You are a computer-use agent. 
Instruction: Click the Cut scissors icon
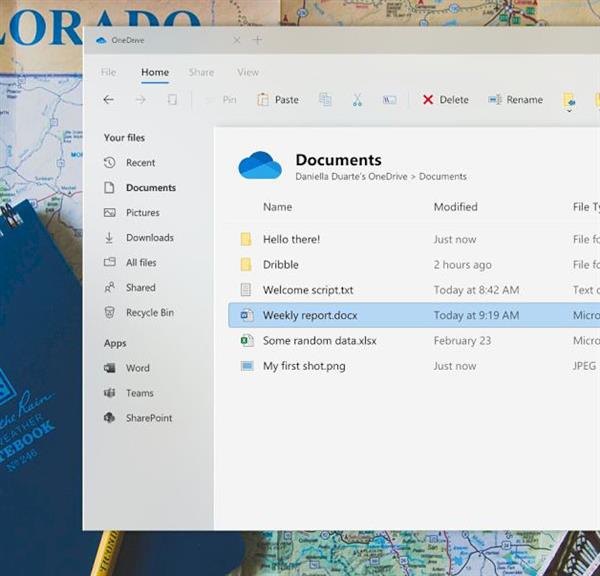[x=357, y=100]
